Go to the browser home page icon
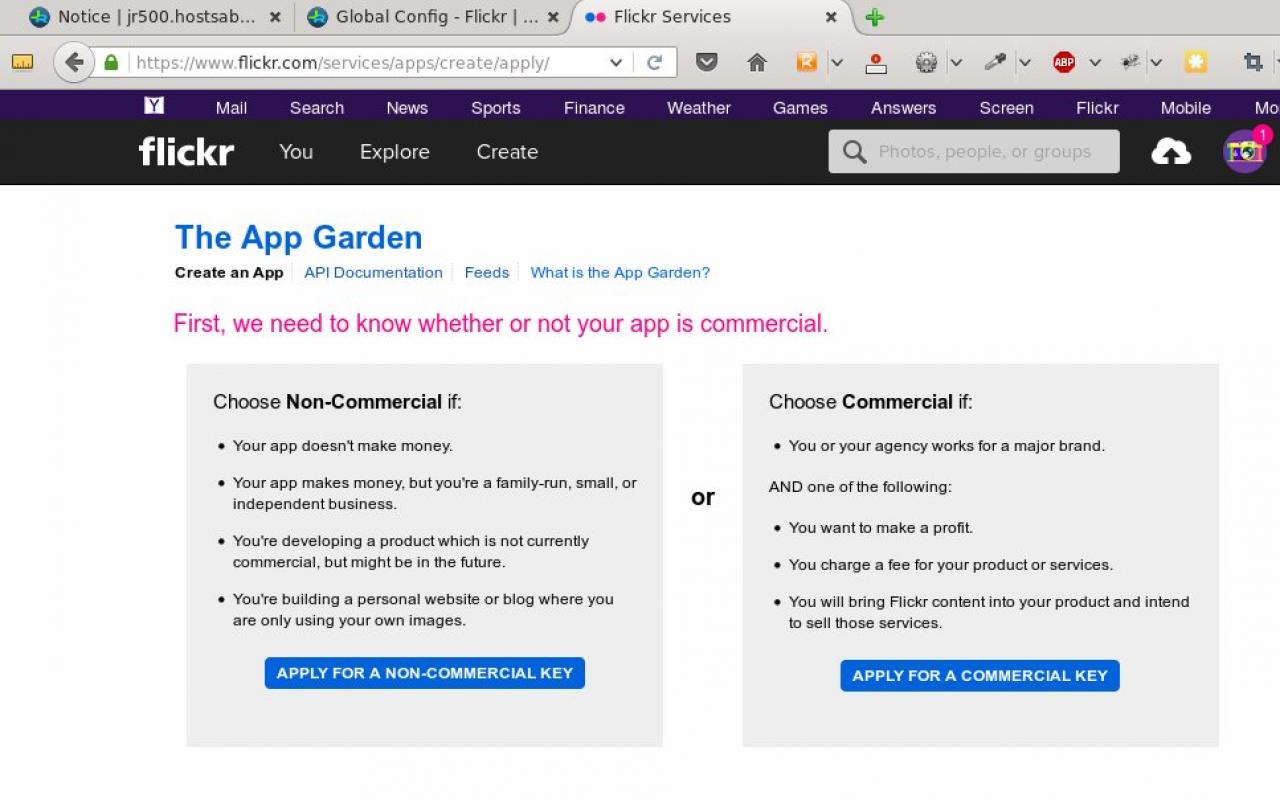 757,62
